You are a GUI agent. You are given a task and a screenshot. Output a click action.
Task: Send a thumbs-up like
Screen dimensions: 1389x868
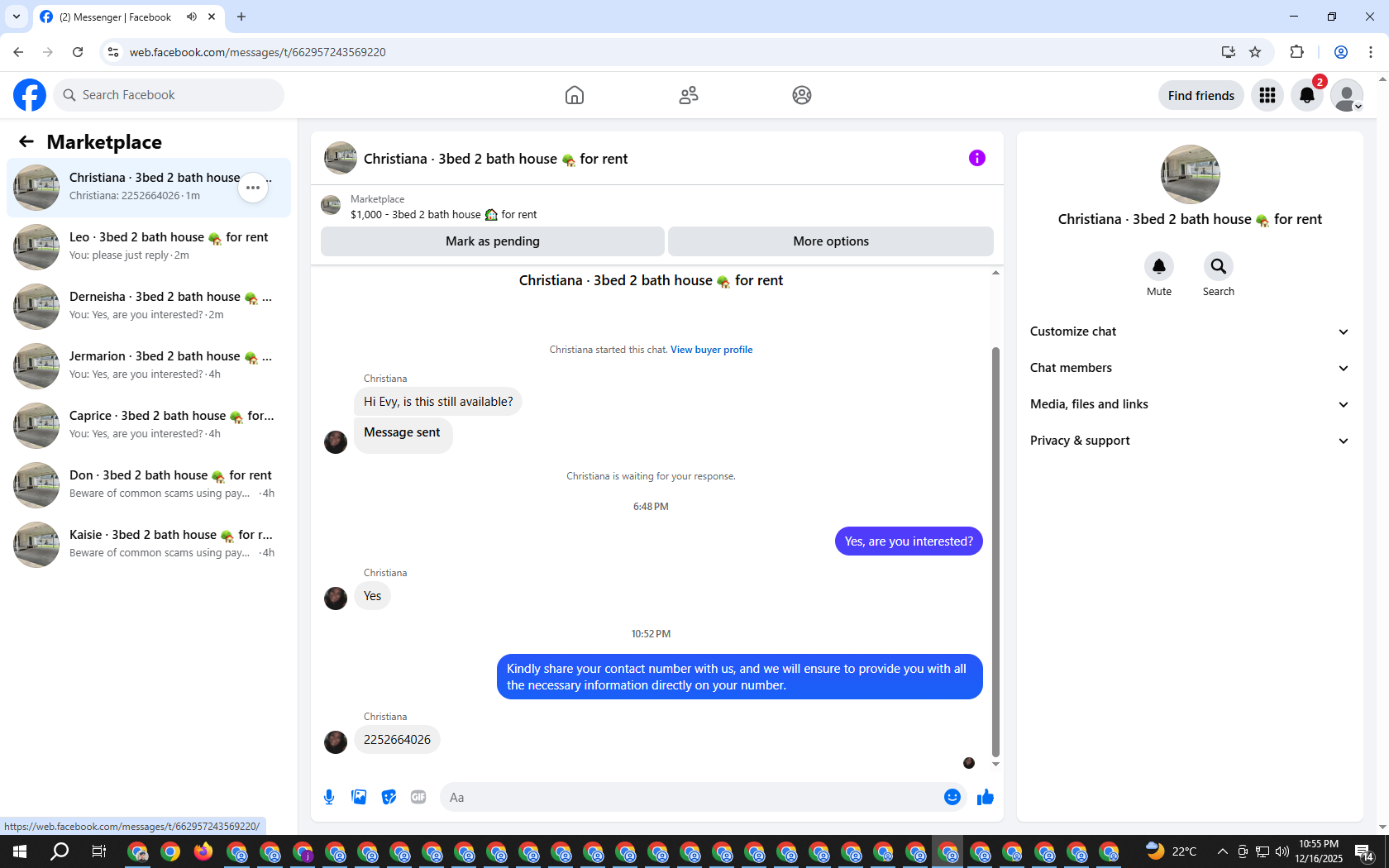986,797
